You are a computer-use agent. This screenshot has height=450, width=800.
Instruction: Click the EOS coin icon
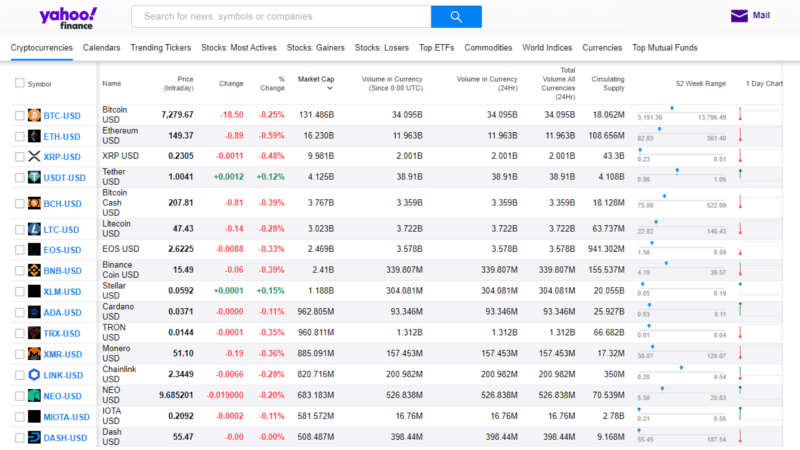click(34, 249)
